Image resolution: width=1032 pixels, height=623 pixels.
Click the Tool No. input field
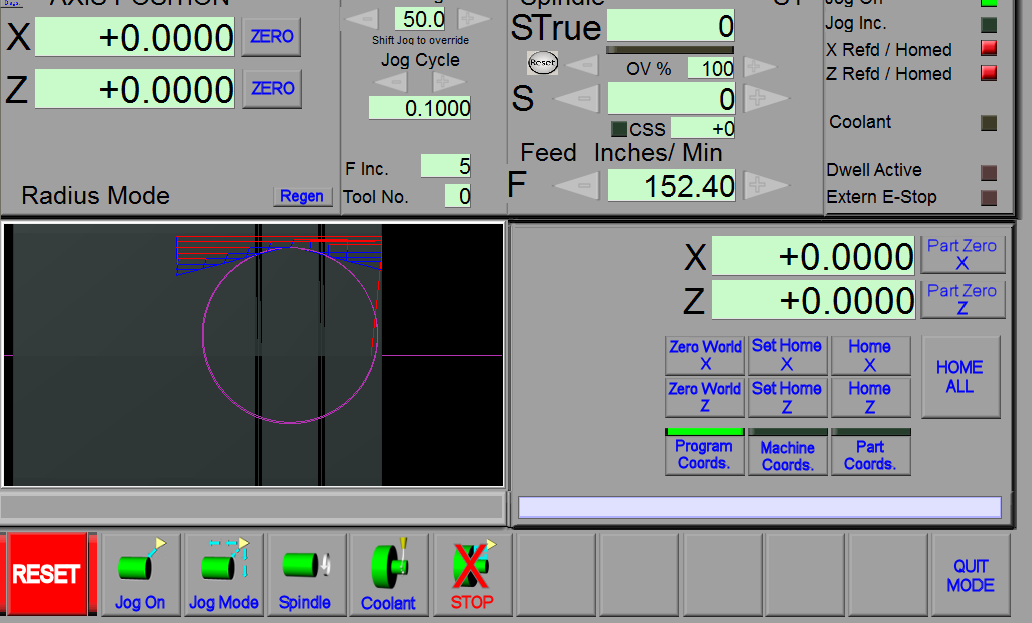tap(457, 195)
